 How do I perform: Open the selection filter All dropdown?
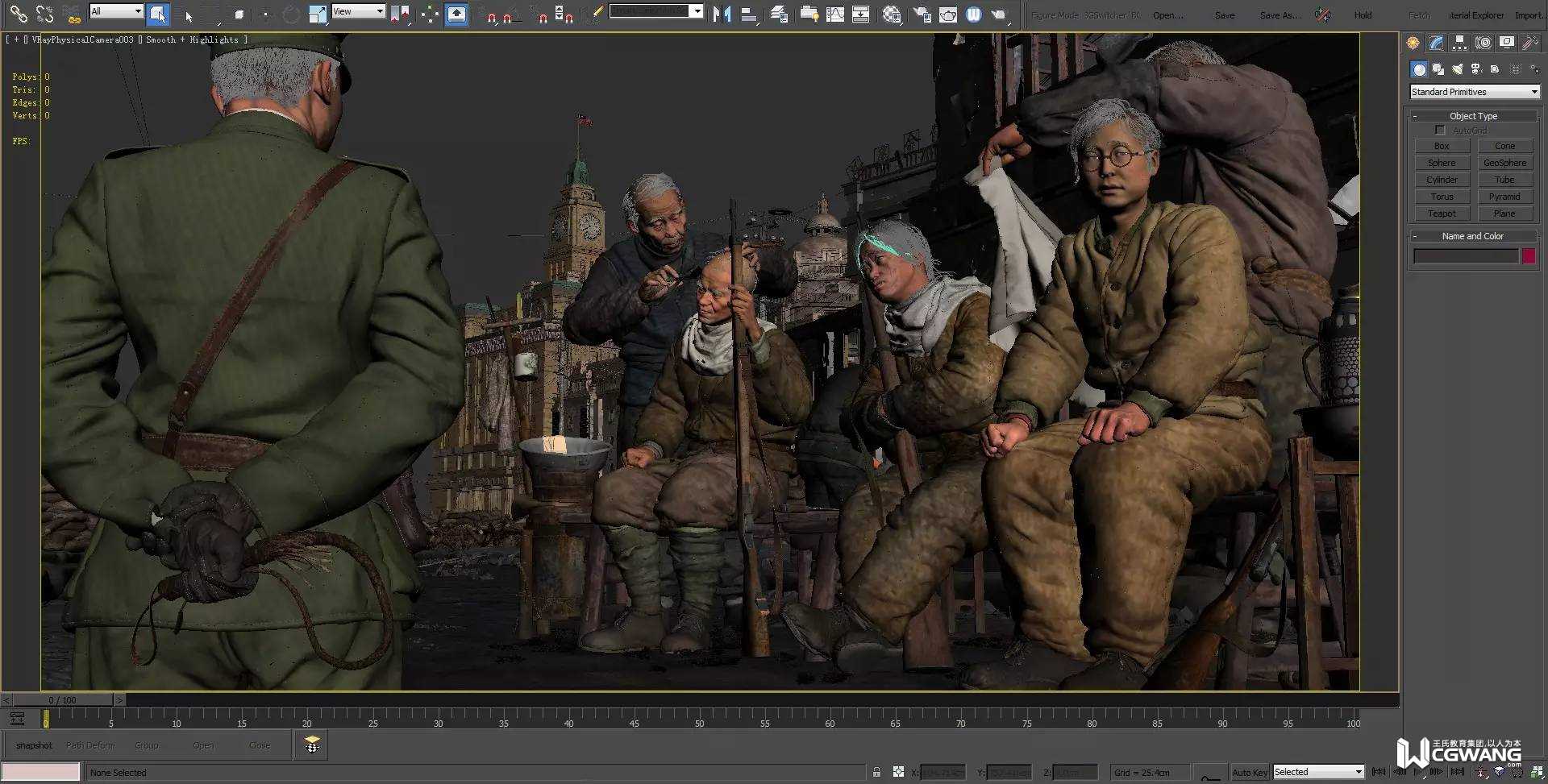(116, 11)
